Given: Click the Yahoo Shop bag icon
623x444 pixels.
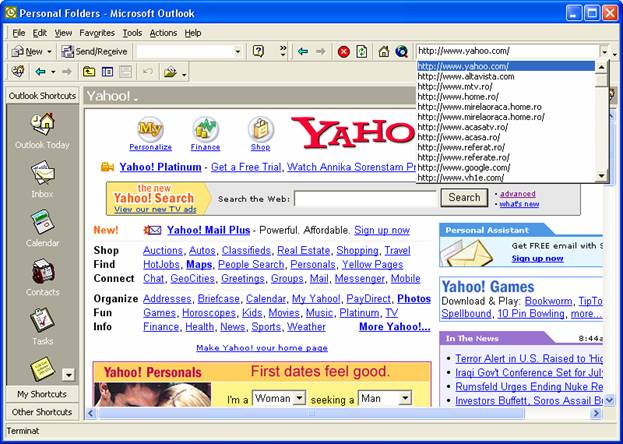Looking at the screenshot, I should [260, 129].
